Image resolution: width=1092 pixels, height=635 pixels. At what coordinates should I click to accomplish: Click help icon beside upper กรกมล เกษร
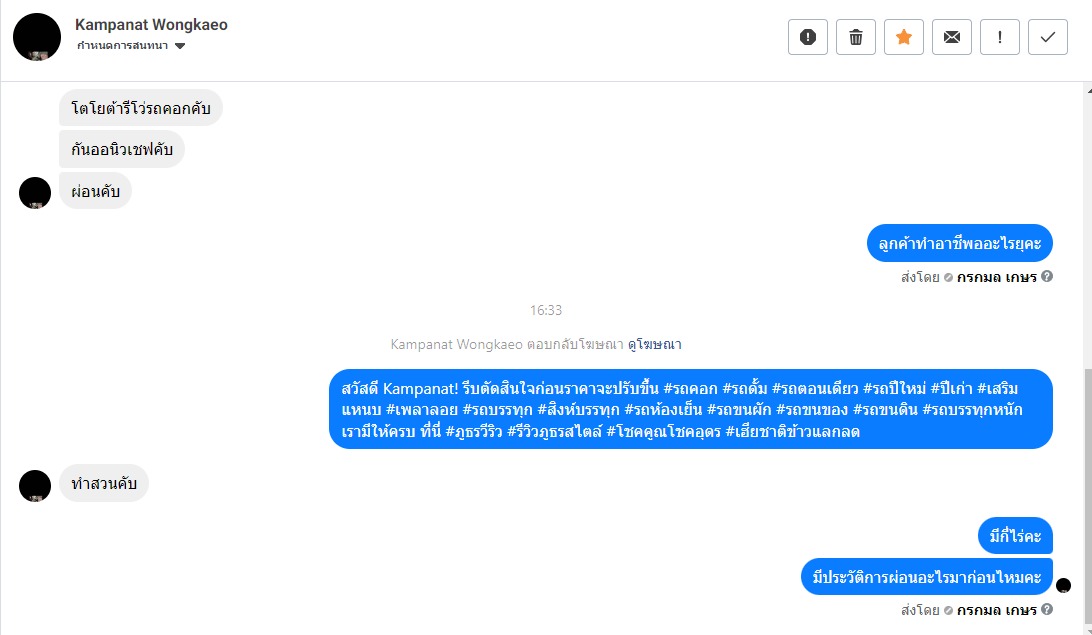click(x=1047, y=276)
